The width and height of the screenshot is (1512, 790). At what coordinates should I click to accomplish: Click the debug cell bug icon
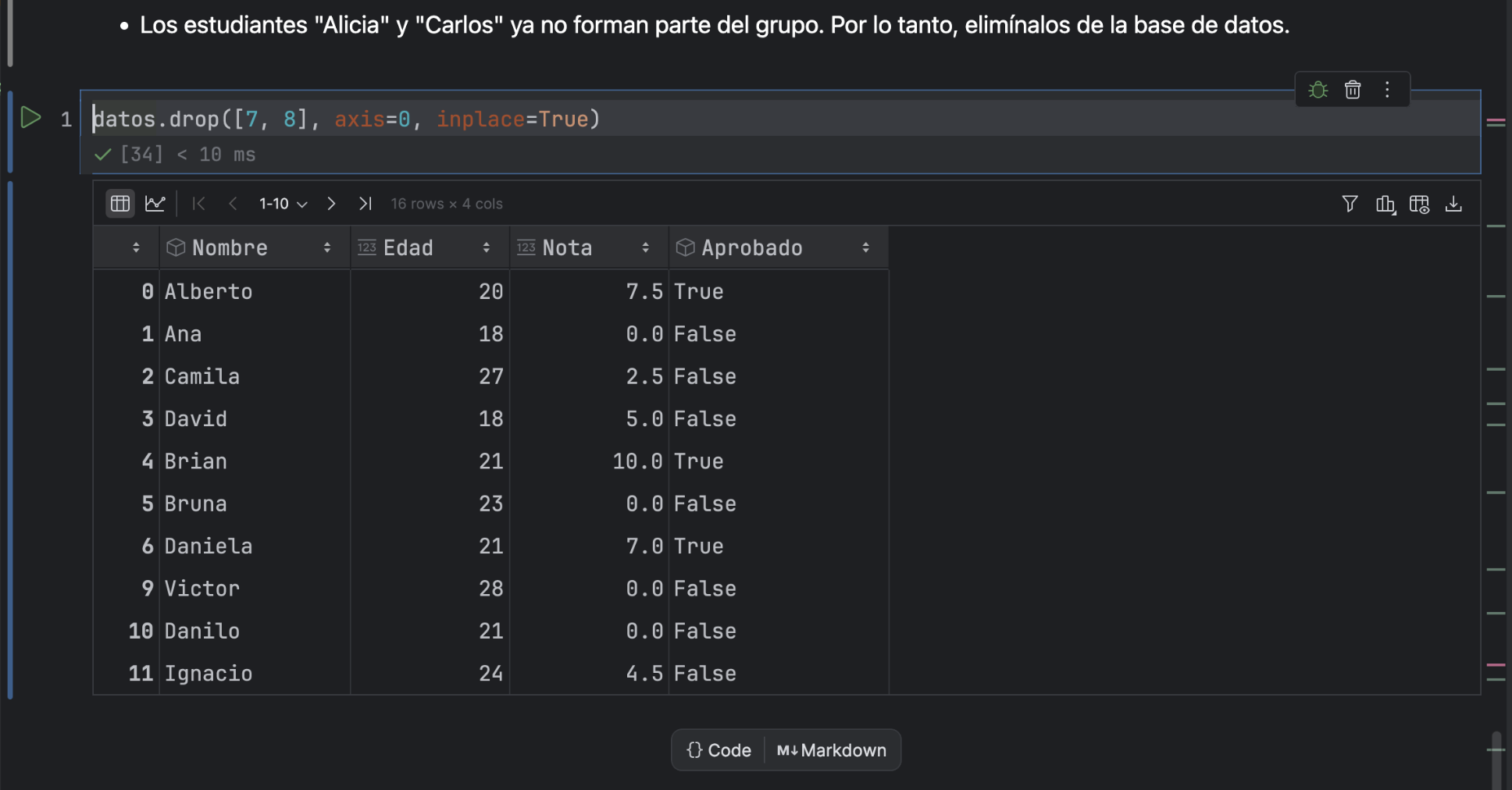pos(1318,90)
